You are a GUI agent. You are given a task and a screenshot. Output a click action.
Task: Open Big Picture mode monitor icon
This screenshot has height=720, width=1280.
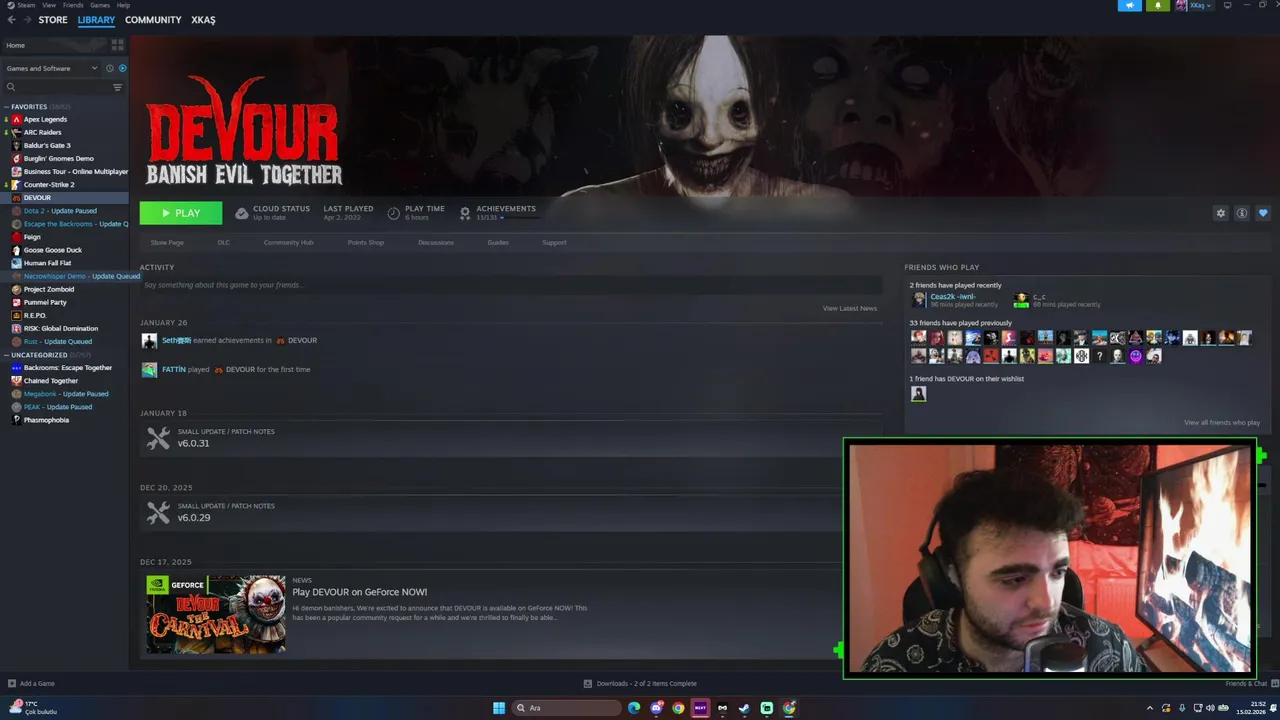click(1227, 5)
